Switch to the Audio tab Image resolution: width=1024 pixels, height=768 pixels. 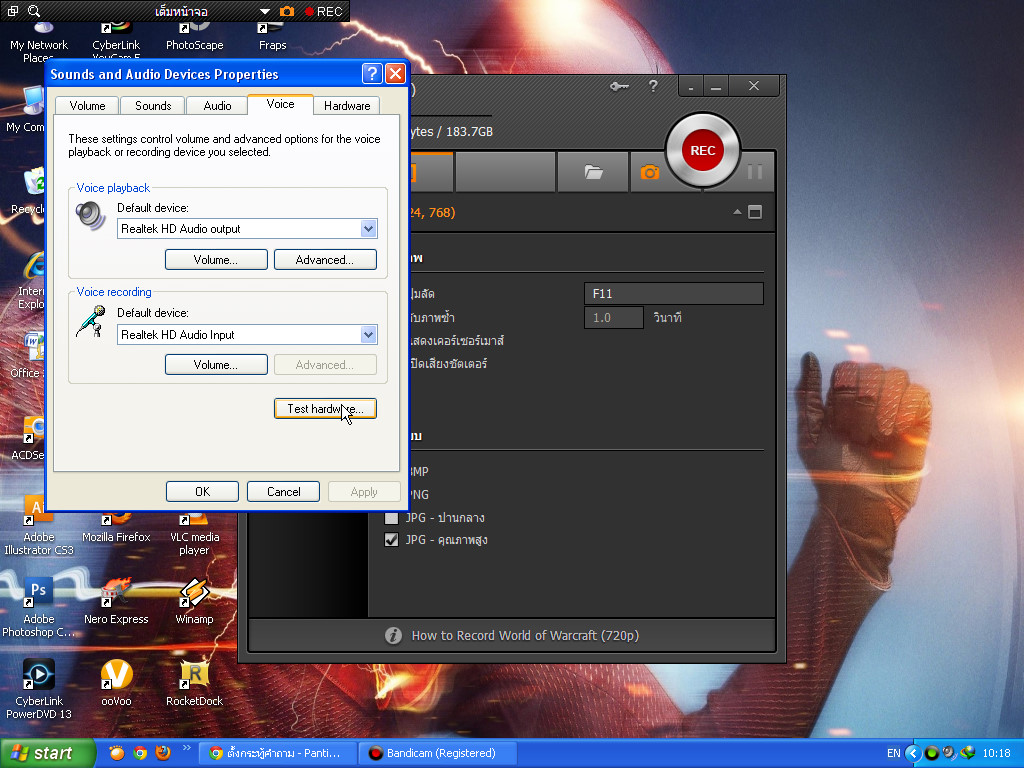217,106
